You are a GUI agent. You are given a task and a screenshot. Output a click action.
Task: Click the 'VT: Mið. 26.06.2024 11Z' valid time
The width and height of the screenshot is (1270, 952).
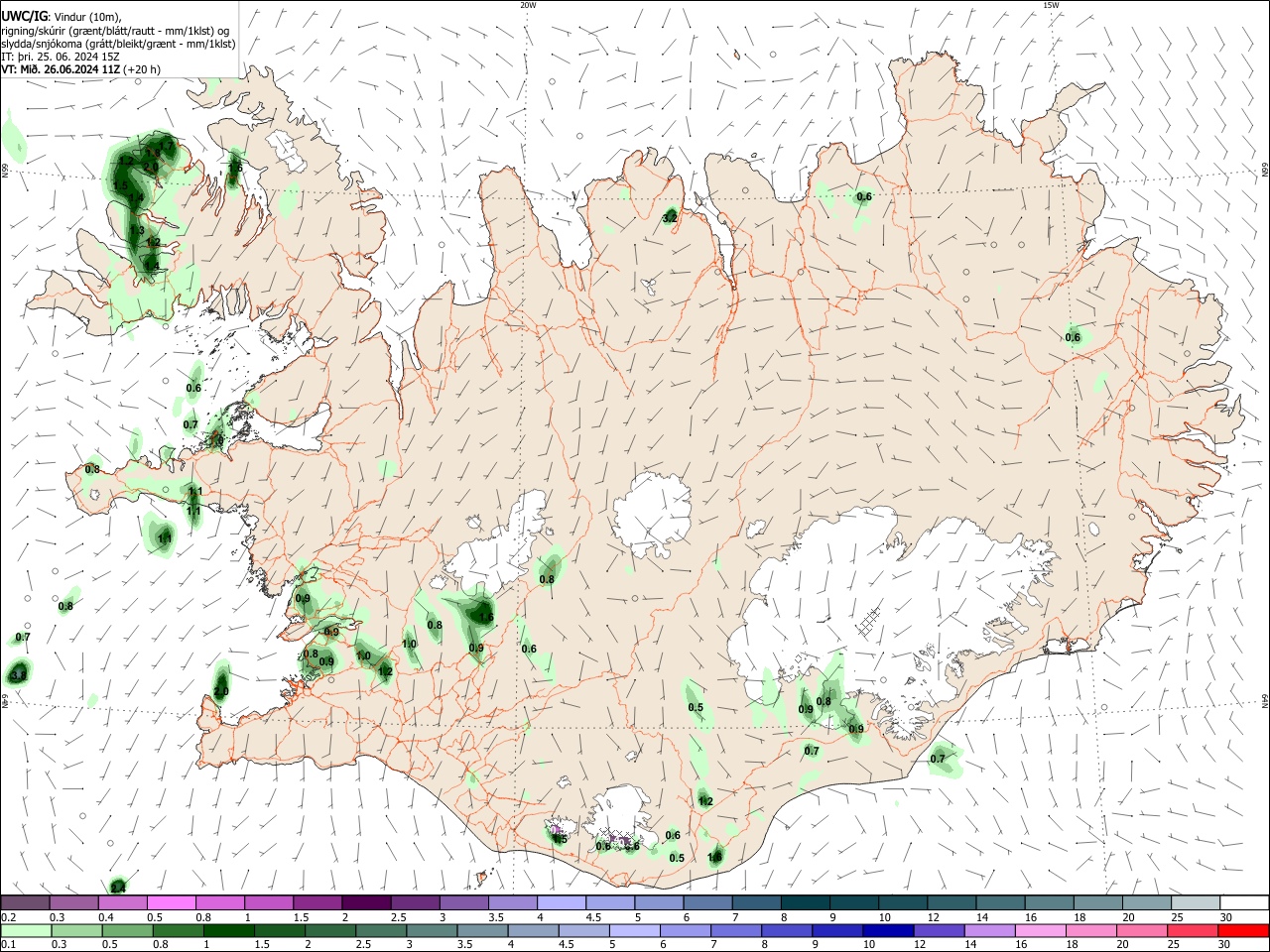tap(61, 69)
